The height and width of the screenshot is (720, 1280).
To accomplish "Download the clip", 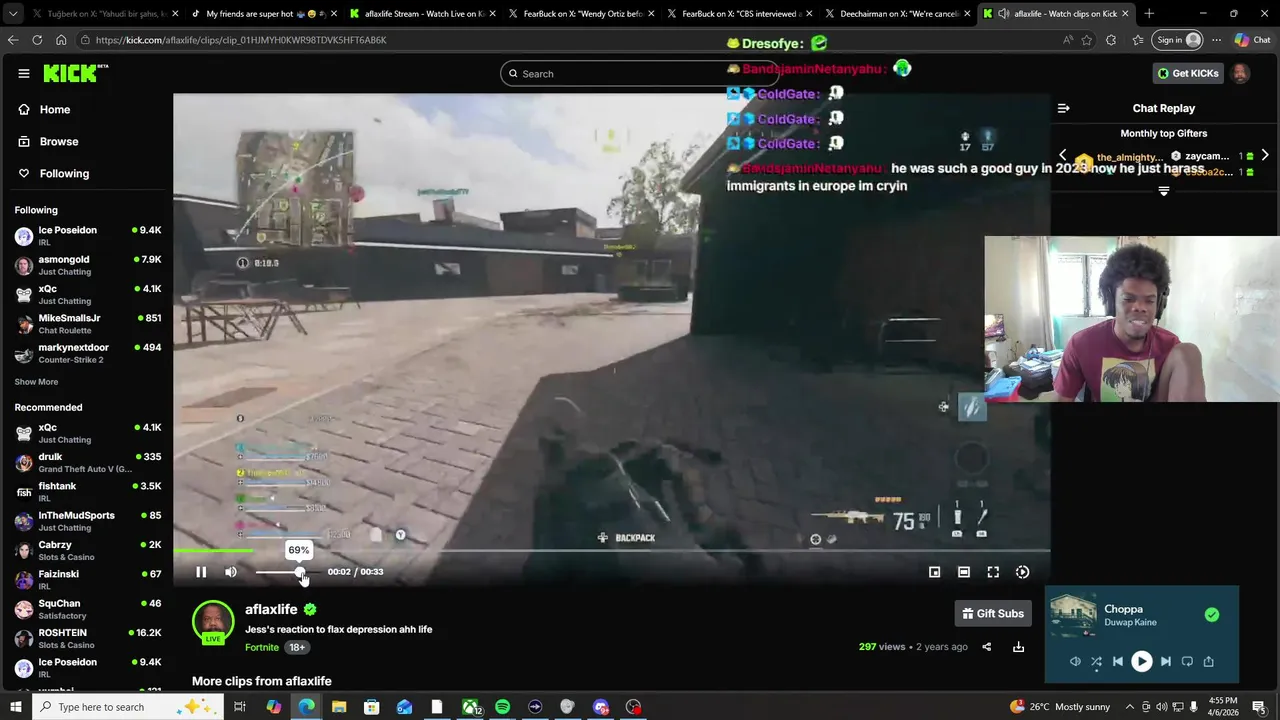I will (1018, 647).
